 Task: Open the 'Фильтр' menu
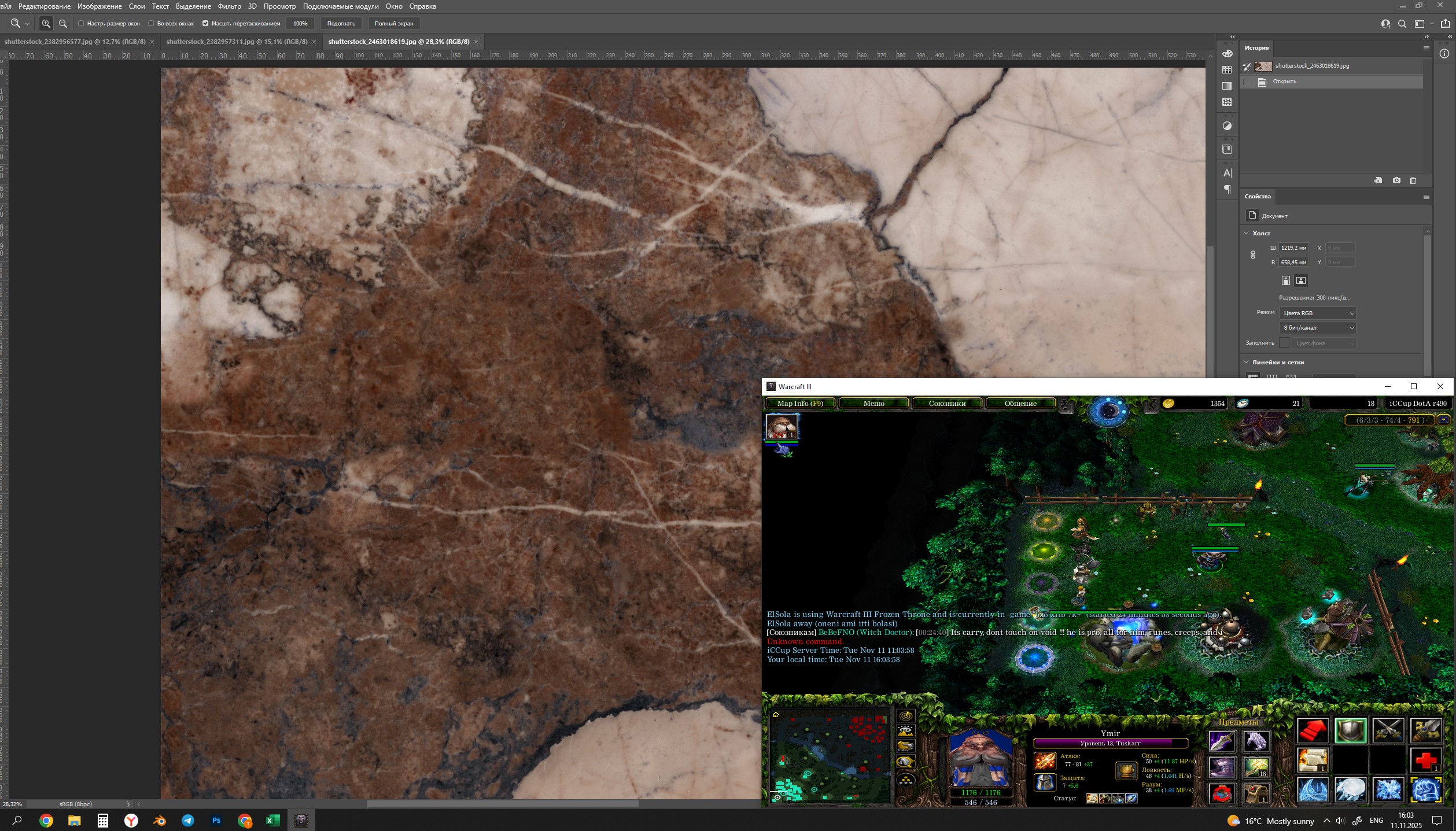coord(229,6)
